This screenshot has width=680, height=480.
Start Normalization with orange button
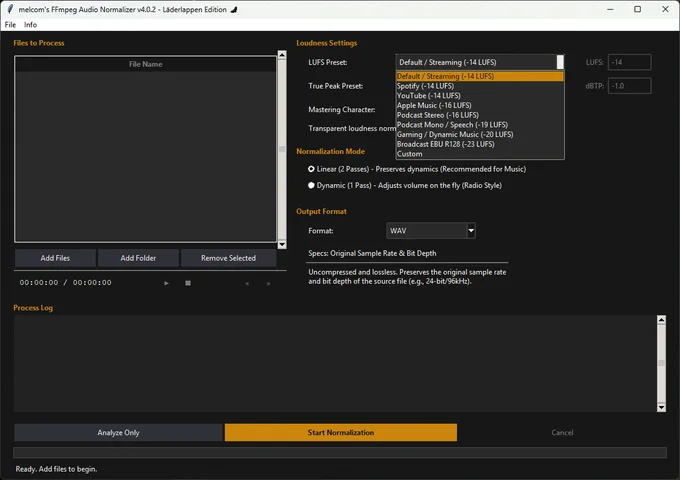(341, 433)
